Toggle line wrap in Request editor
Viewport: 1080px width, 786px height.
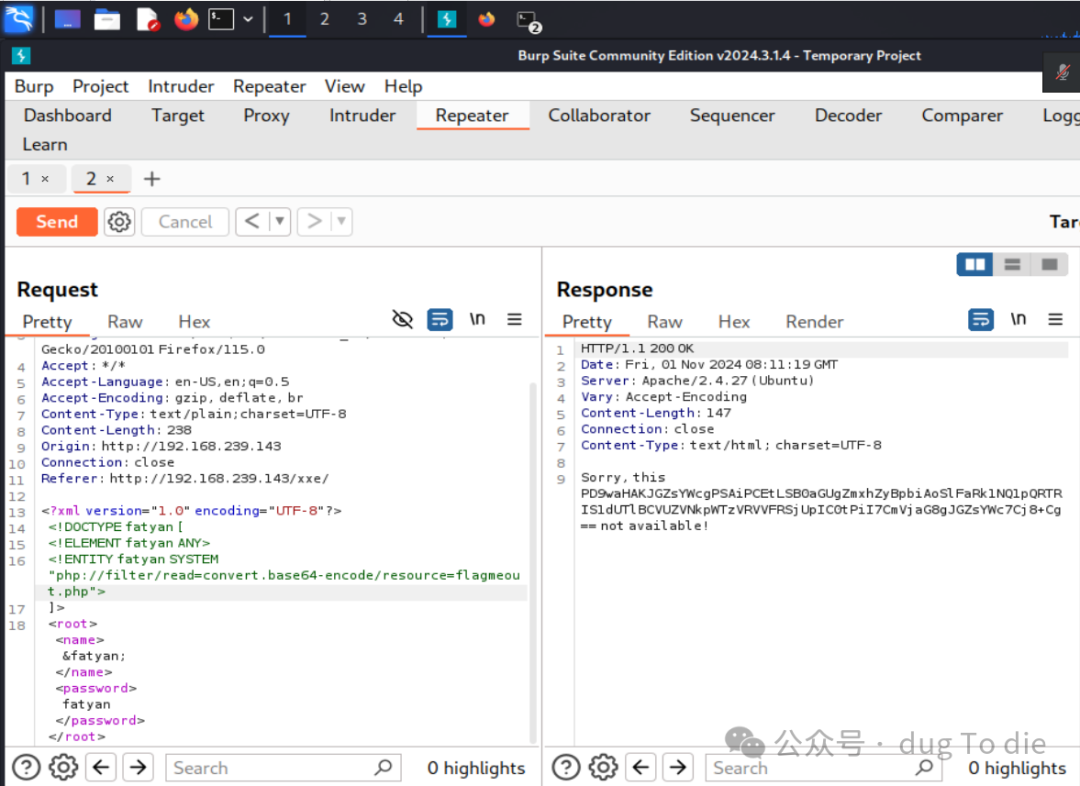(439, 319)
